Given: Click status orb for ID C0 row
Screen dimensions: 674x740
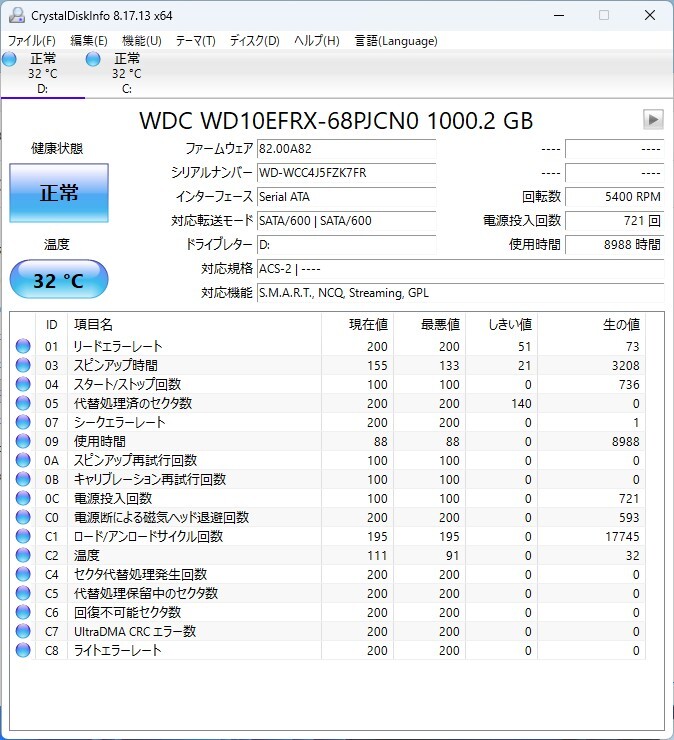Looking at the screenshot, I should pos(23,517).
